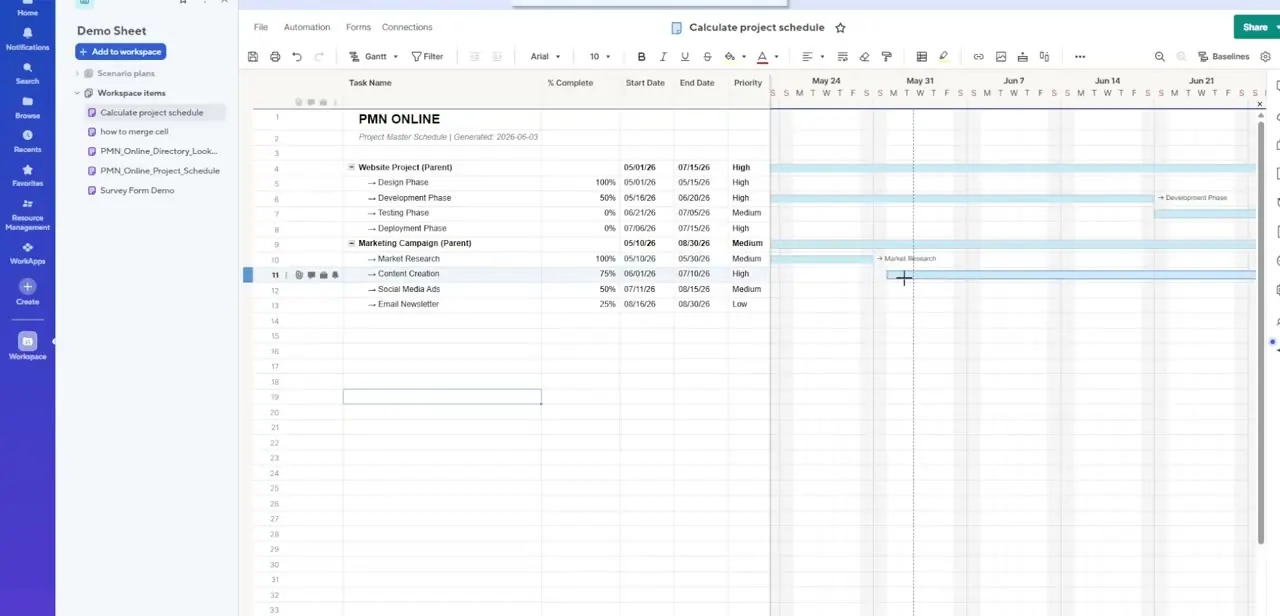
Task: Click the Add to workspace button
Action: (x=120, y=52)
